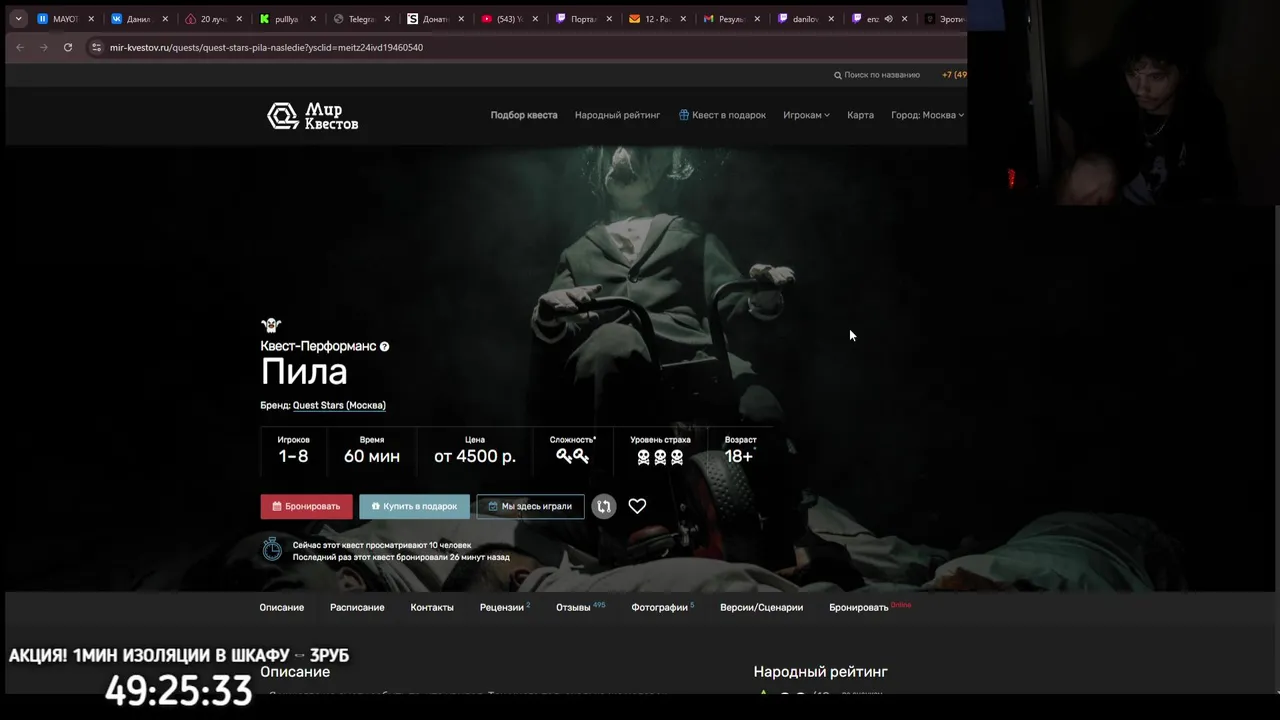Jump to Описание section

(282, 607)
